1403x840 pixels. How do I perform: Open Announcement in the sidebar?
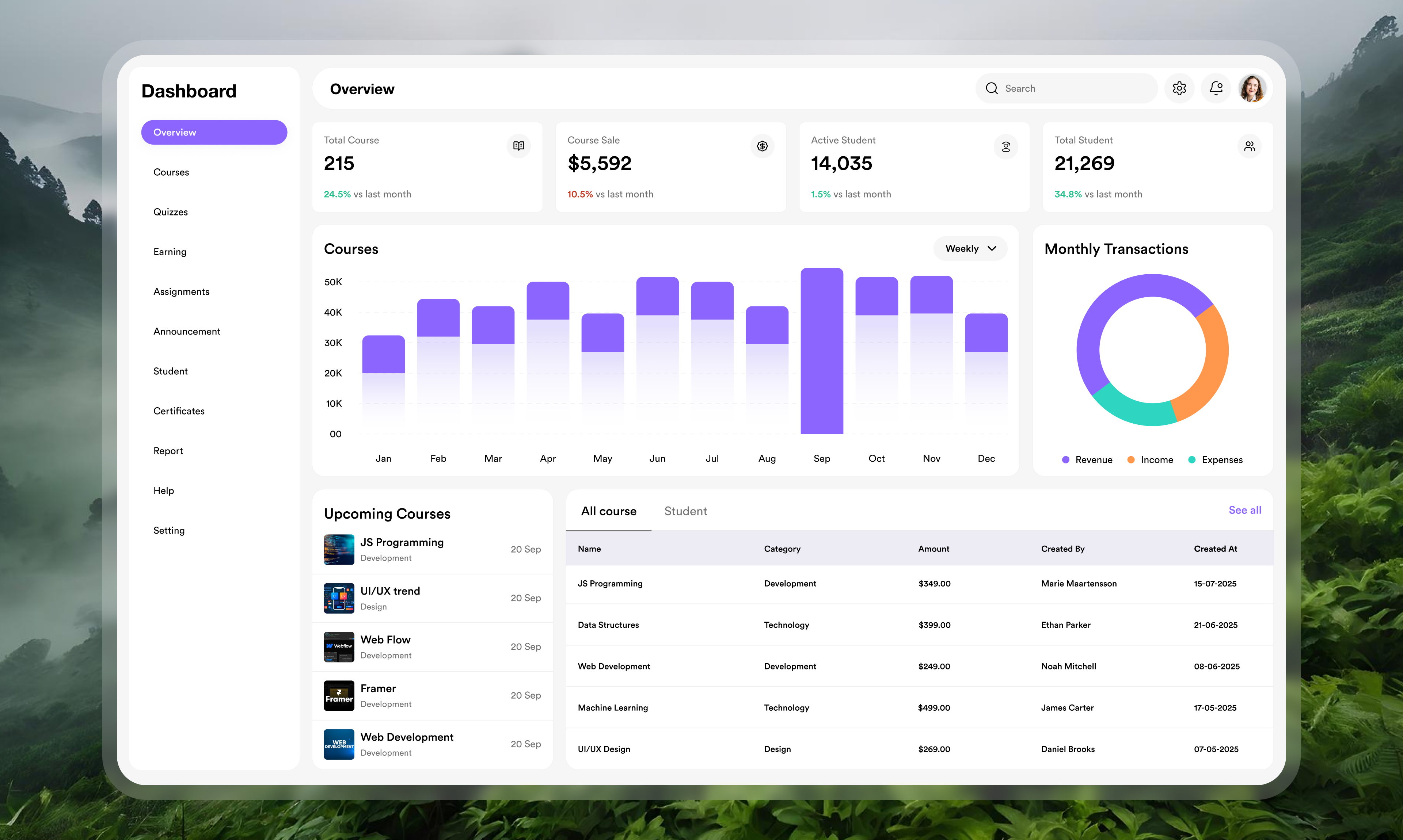(x=187, y=332)
